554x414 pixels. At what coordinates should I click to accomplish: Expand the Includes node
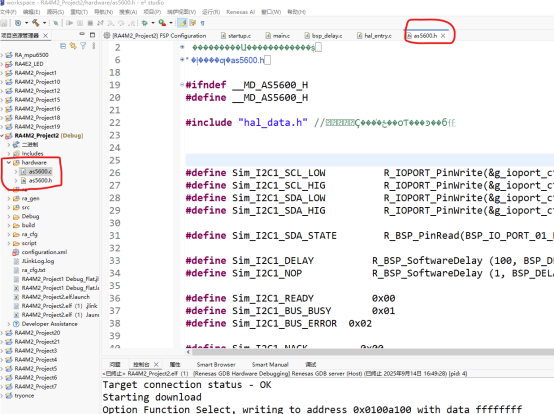[9, 154]
